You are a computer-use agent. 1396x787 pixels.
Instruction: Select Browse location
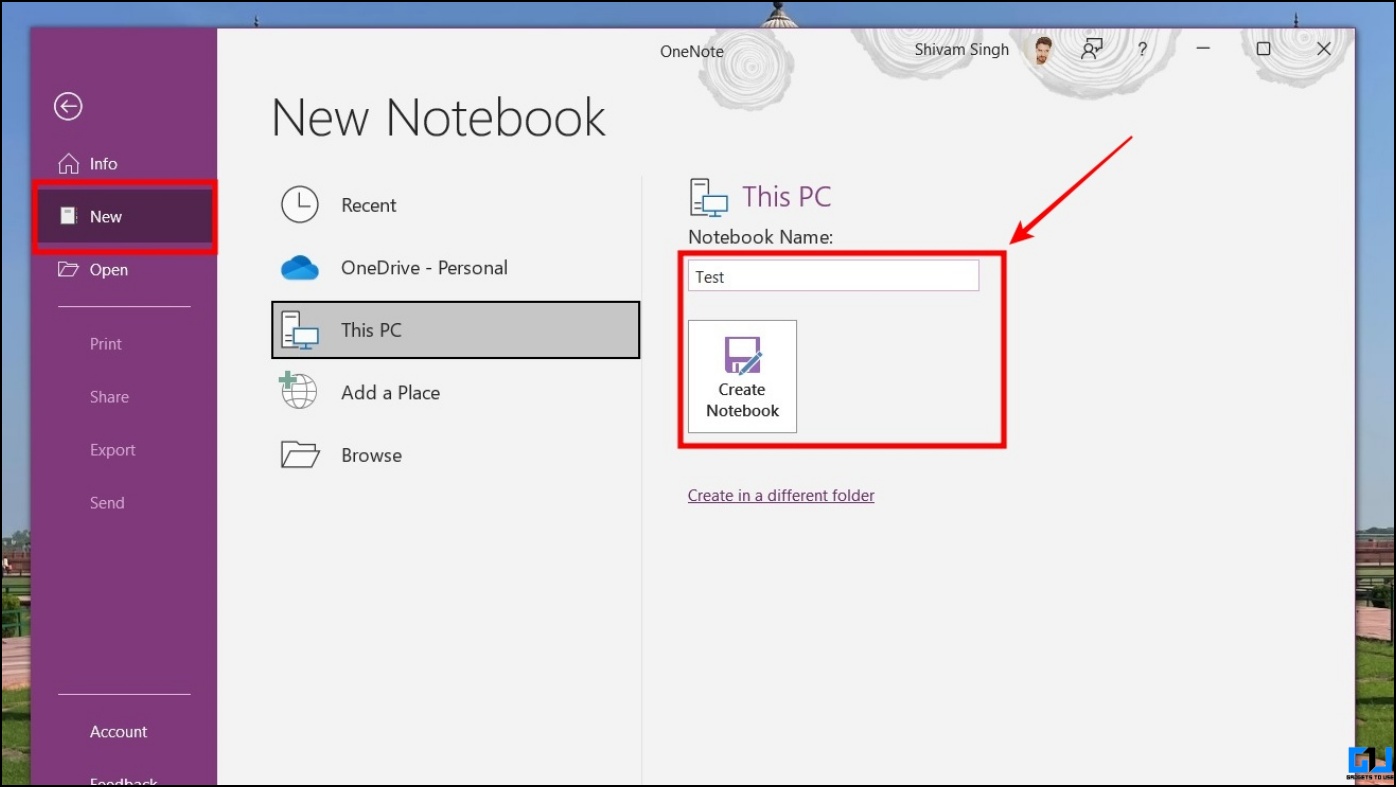(456, 455)
